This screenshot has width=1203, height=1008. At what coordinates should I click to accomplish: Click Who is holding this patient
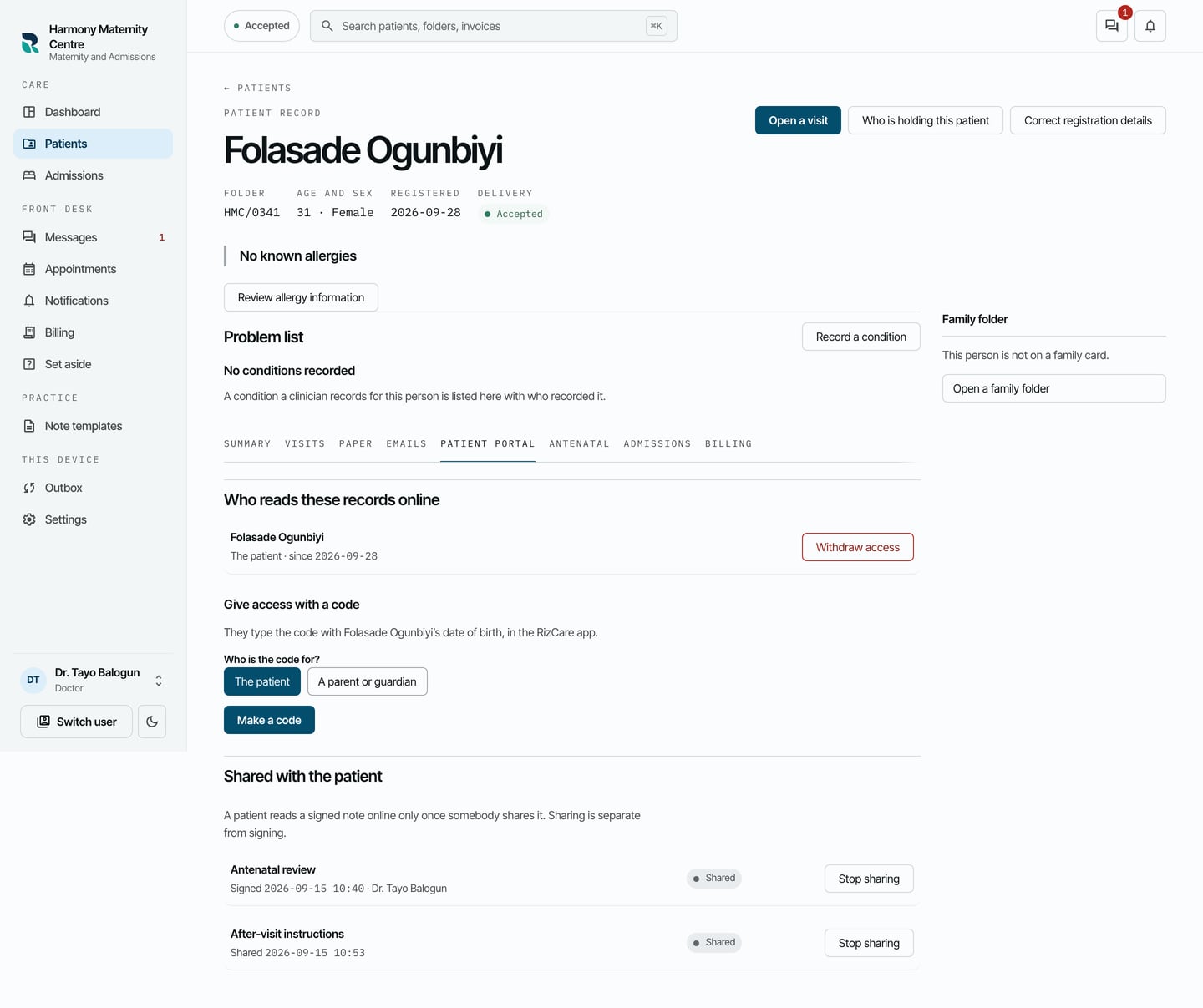click(926, 120)
